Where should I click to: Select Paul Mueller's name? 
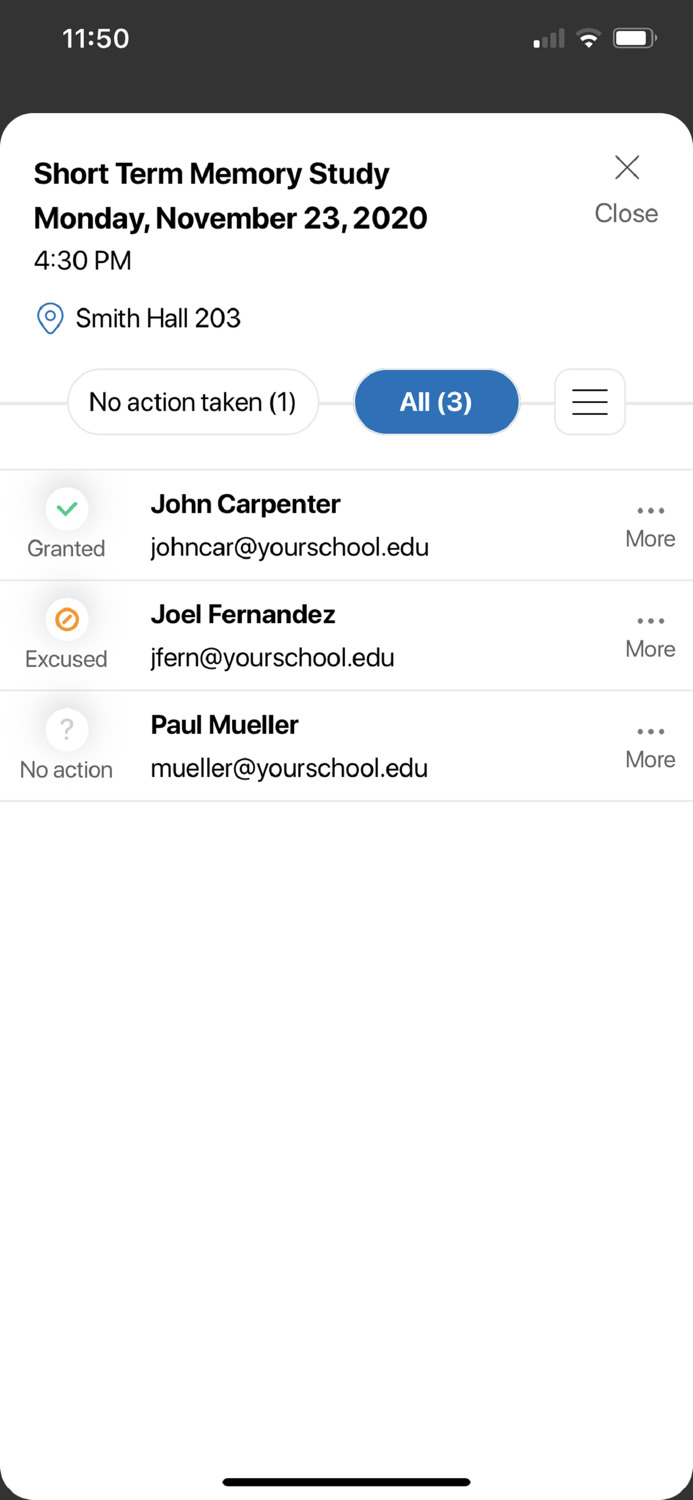tap(225, 725)
